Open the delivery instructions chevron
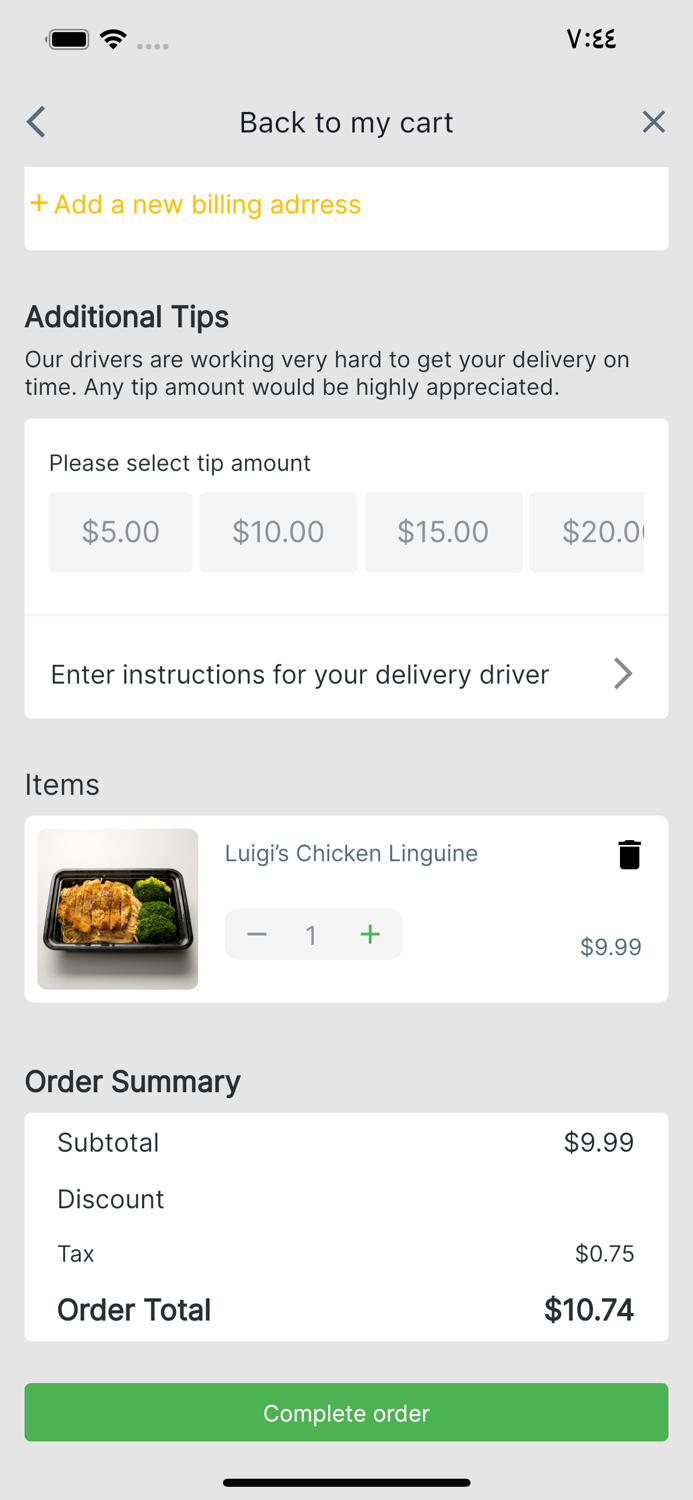Screen dimensions: 693x1500 point(622,674)
